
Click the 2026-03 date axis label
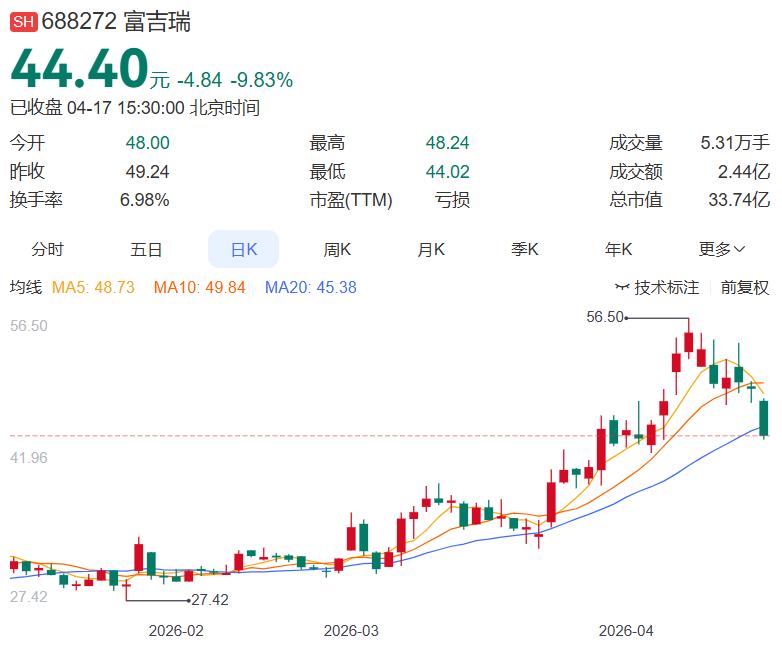351,631
